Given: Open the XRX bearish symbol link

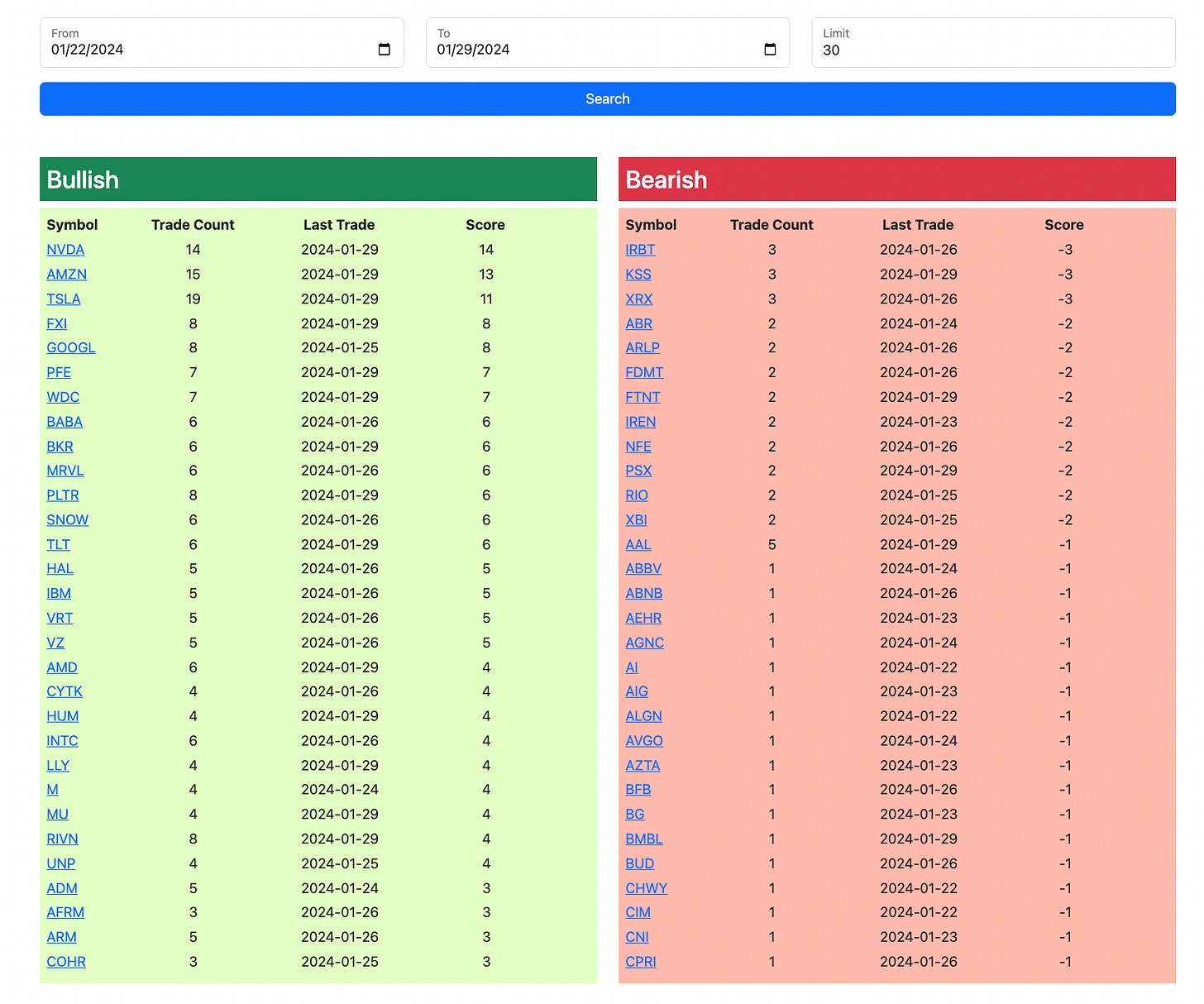Looking at the screenshot, I should (639, 299).
